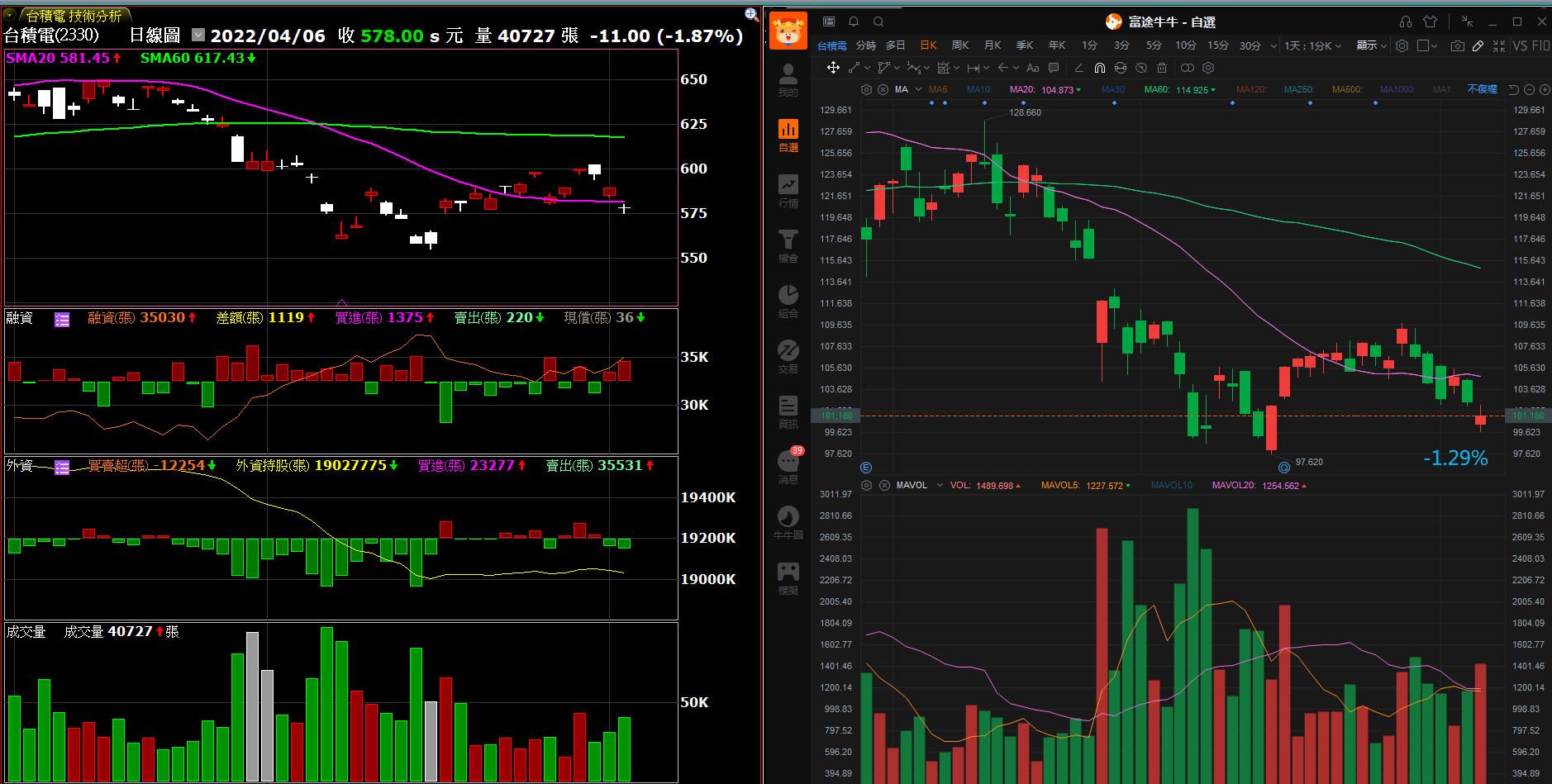Select 台積電 技術分析 tab in left window
Screen dimensions: 1552x784
(74, 16)
